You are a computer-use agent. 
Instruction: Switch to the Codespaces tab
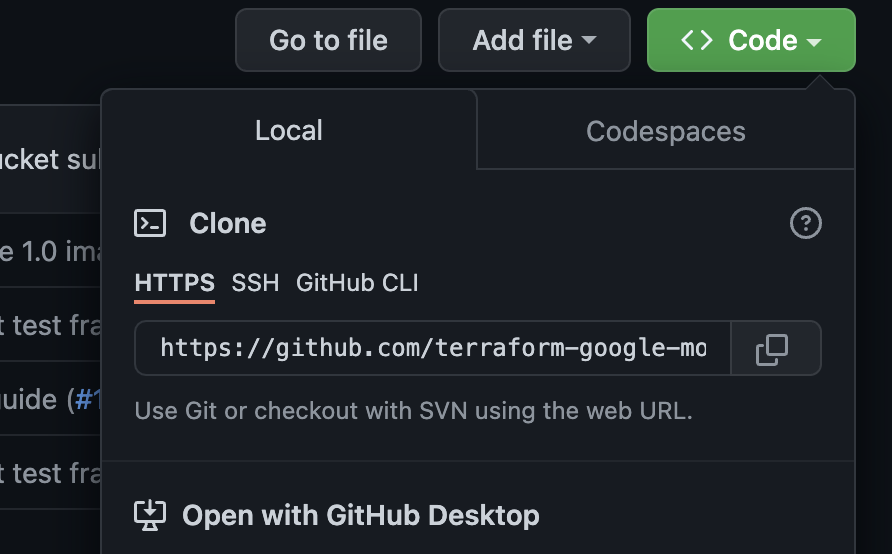665,131
